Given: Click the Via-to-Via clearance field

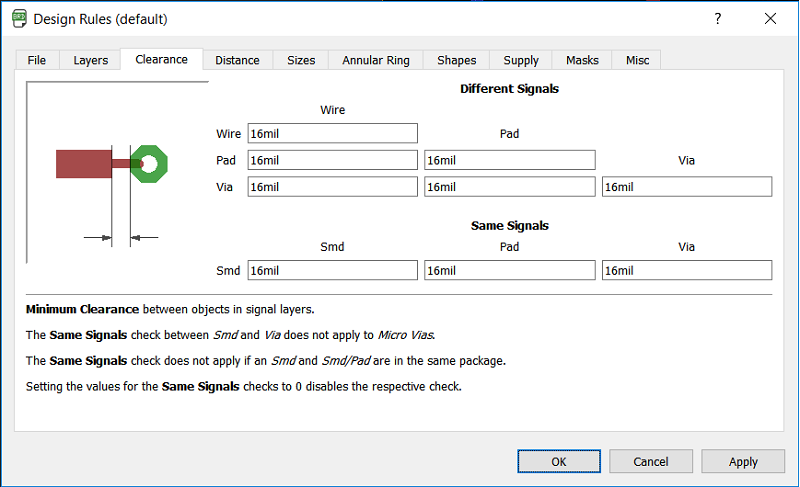Looking at the screenshot, I should [686, 187].
